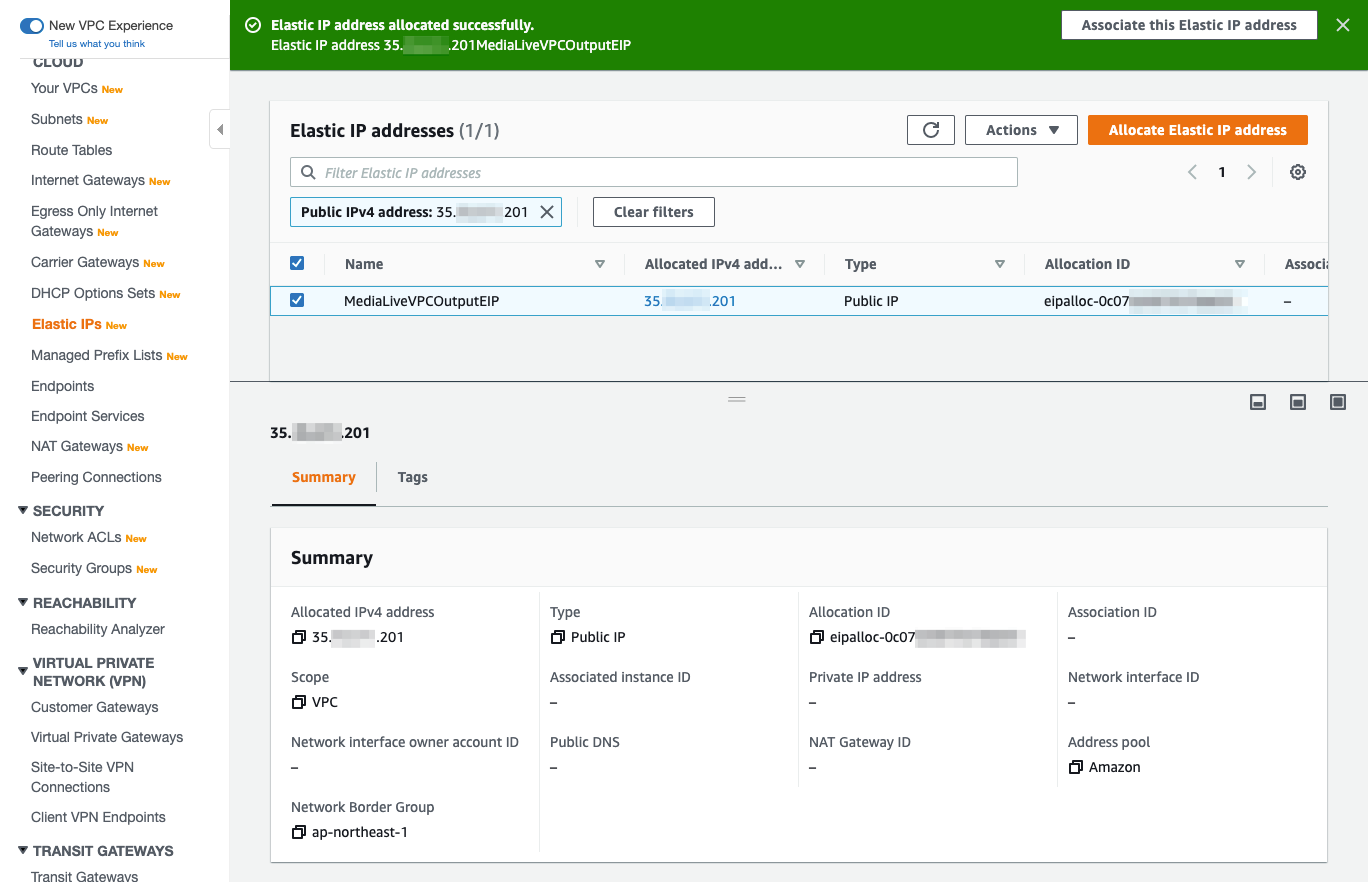
Task: Open NAT Gateways in sidebar
Action: [77, 446]
